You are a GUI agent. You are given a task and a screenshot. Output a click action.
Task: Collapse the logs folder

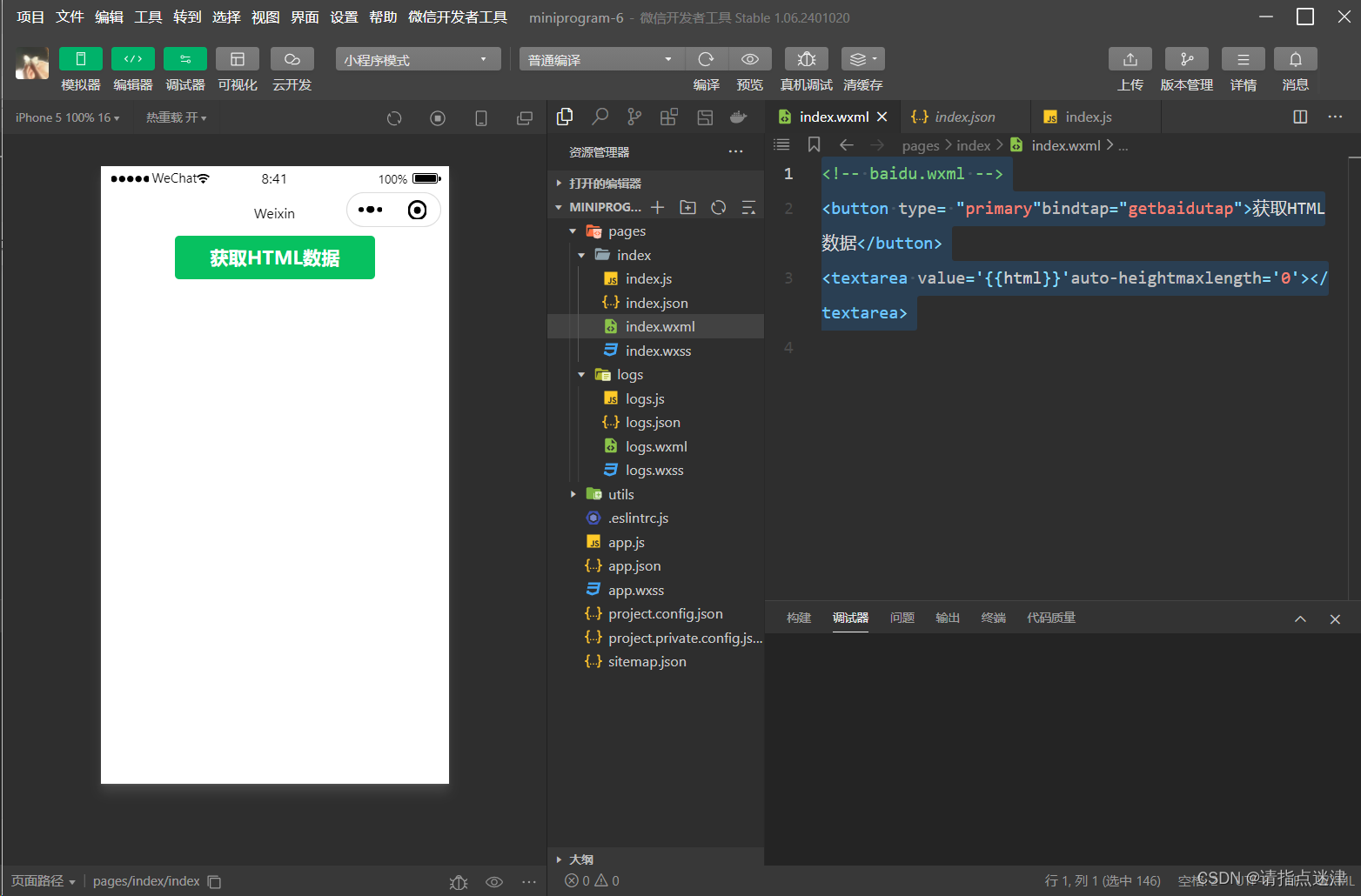tap(581, 375)
